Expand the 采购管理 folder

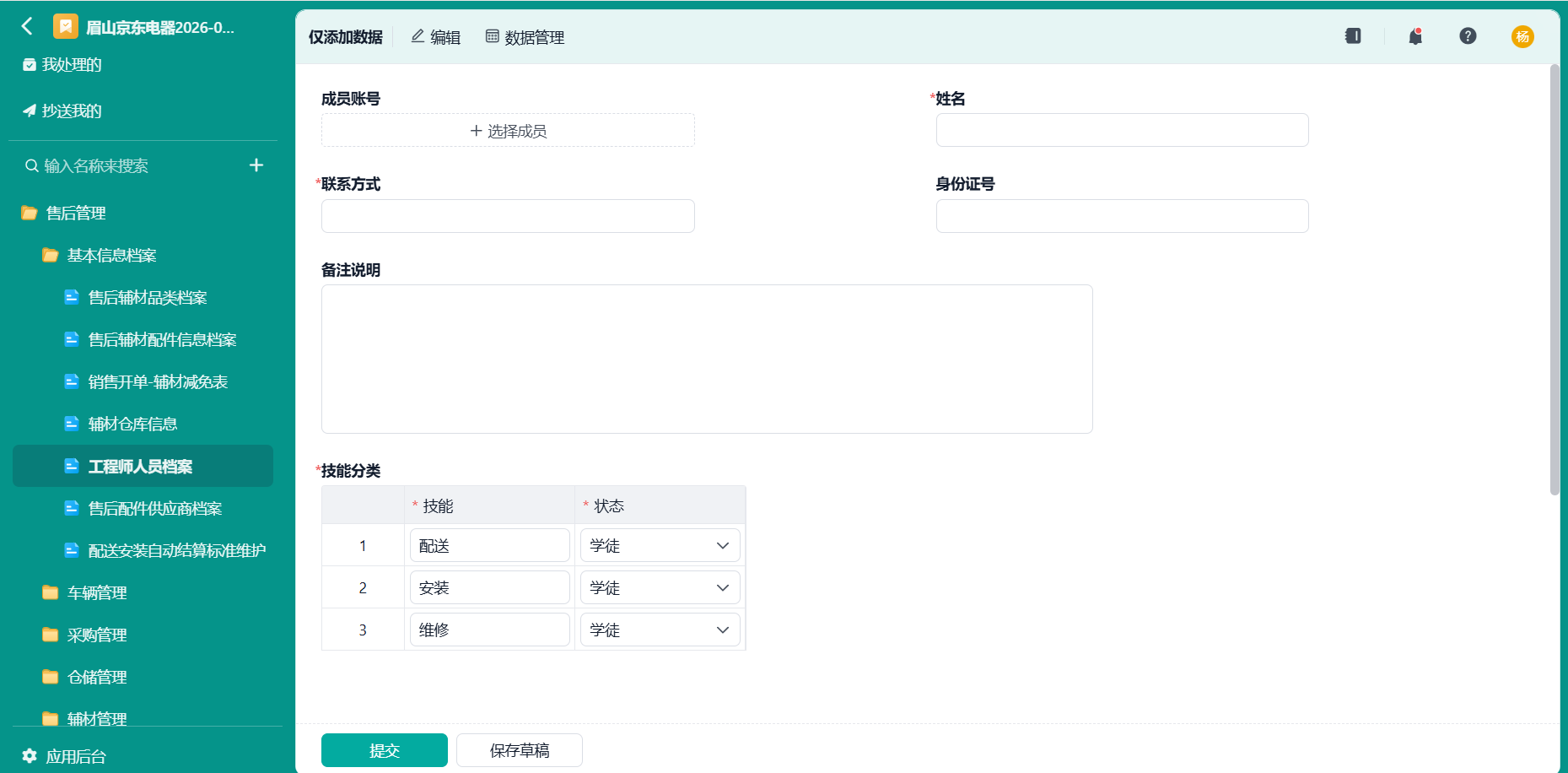97,635
